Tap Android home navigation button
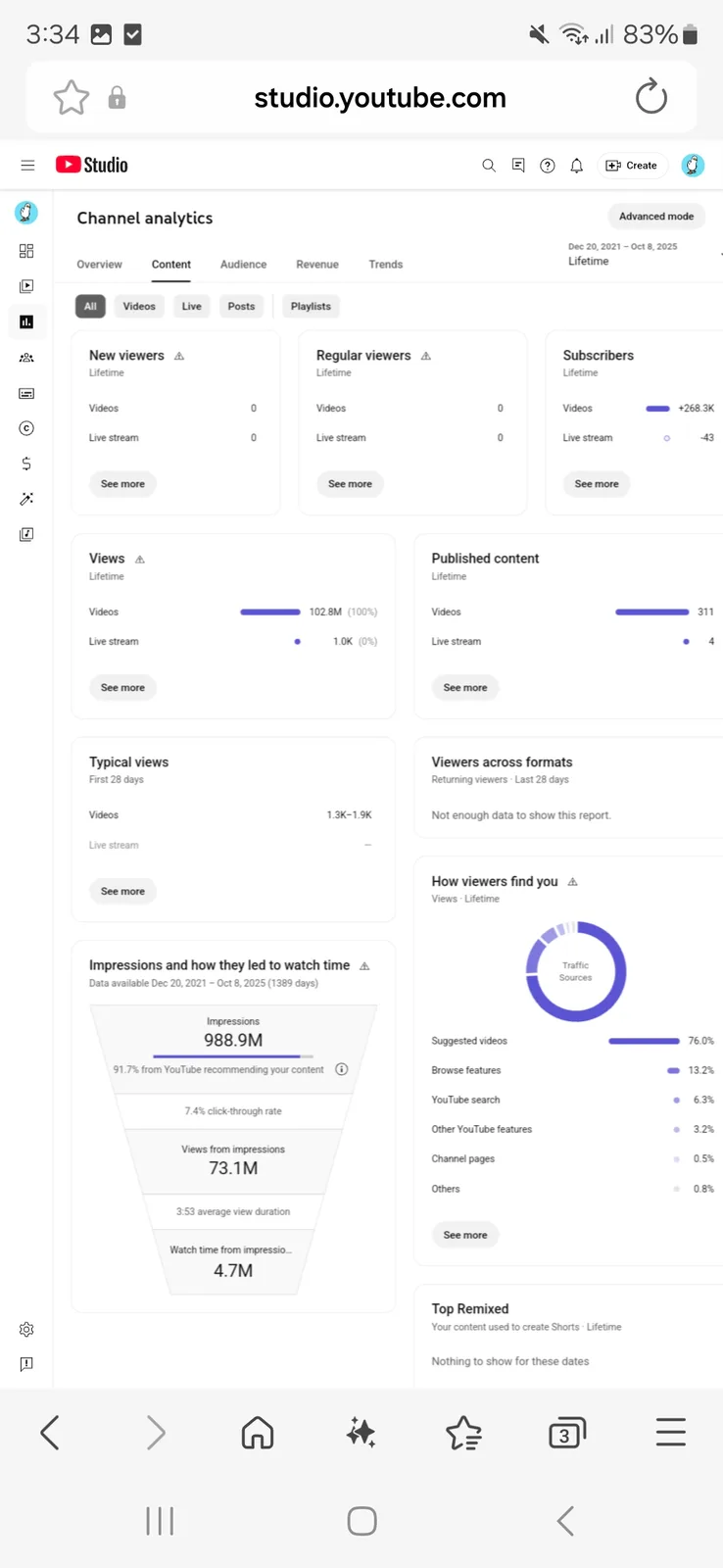 pos(361,1521)
